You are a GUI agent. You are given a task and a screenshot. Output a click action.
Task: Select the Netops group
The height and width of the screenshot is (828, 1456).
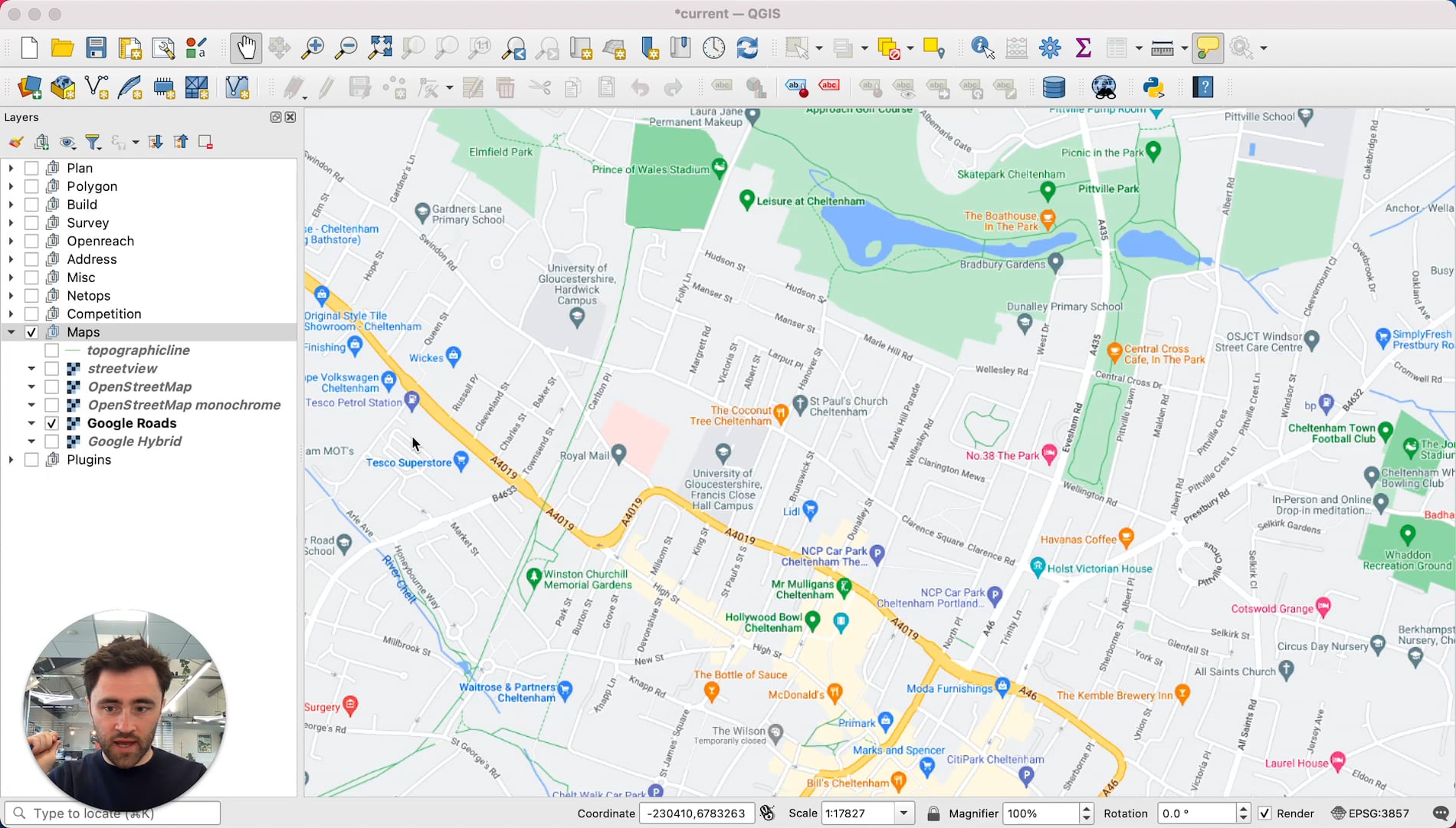pos(88,296)
